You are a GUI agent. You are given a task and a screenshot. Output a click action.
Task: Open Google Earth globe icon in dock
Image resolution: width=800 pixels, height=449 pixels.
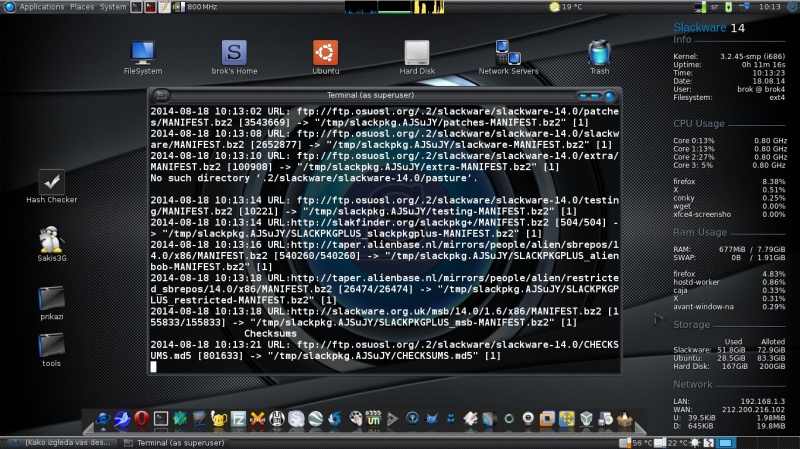point(315,419)
